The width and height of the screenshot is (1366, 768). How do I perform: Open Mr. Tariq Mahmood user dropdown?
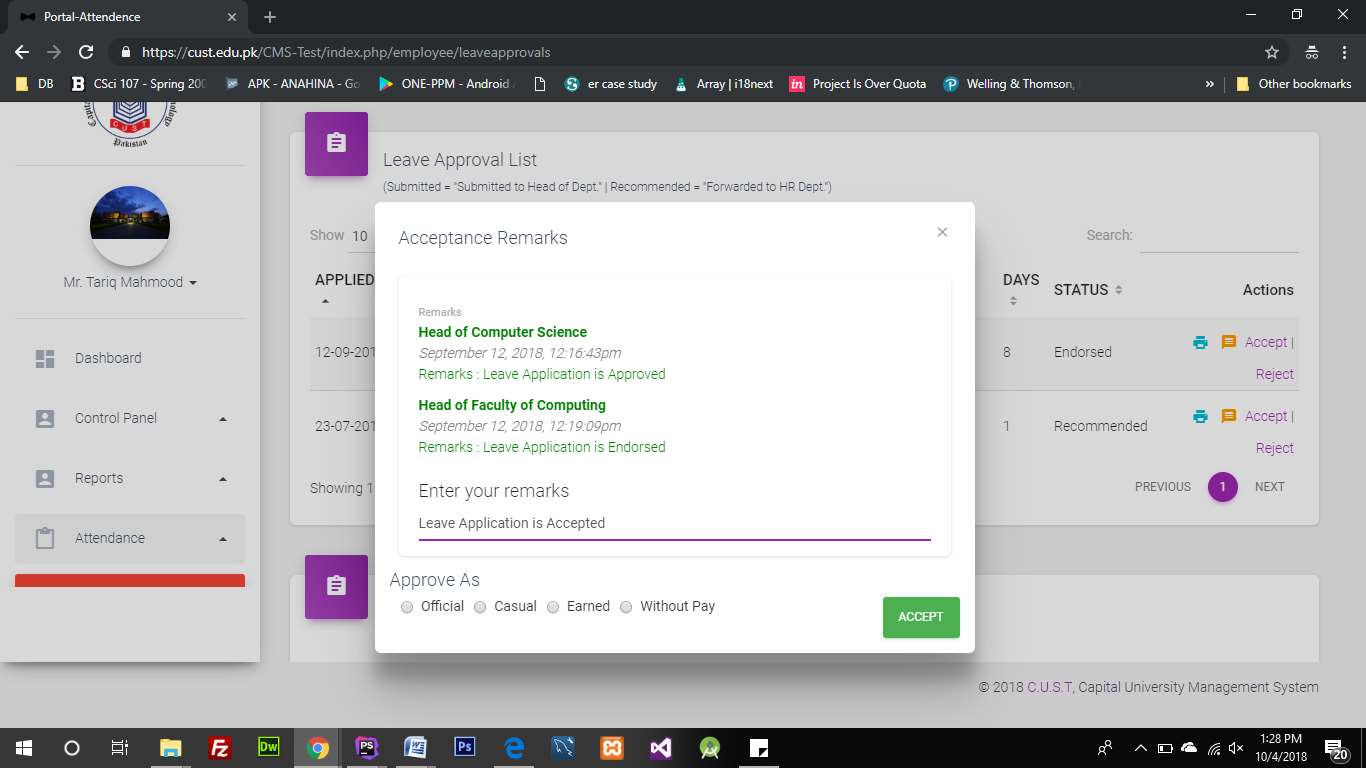click(x=130, y=282)
